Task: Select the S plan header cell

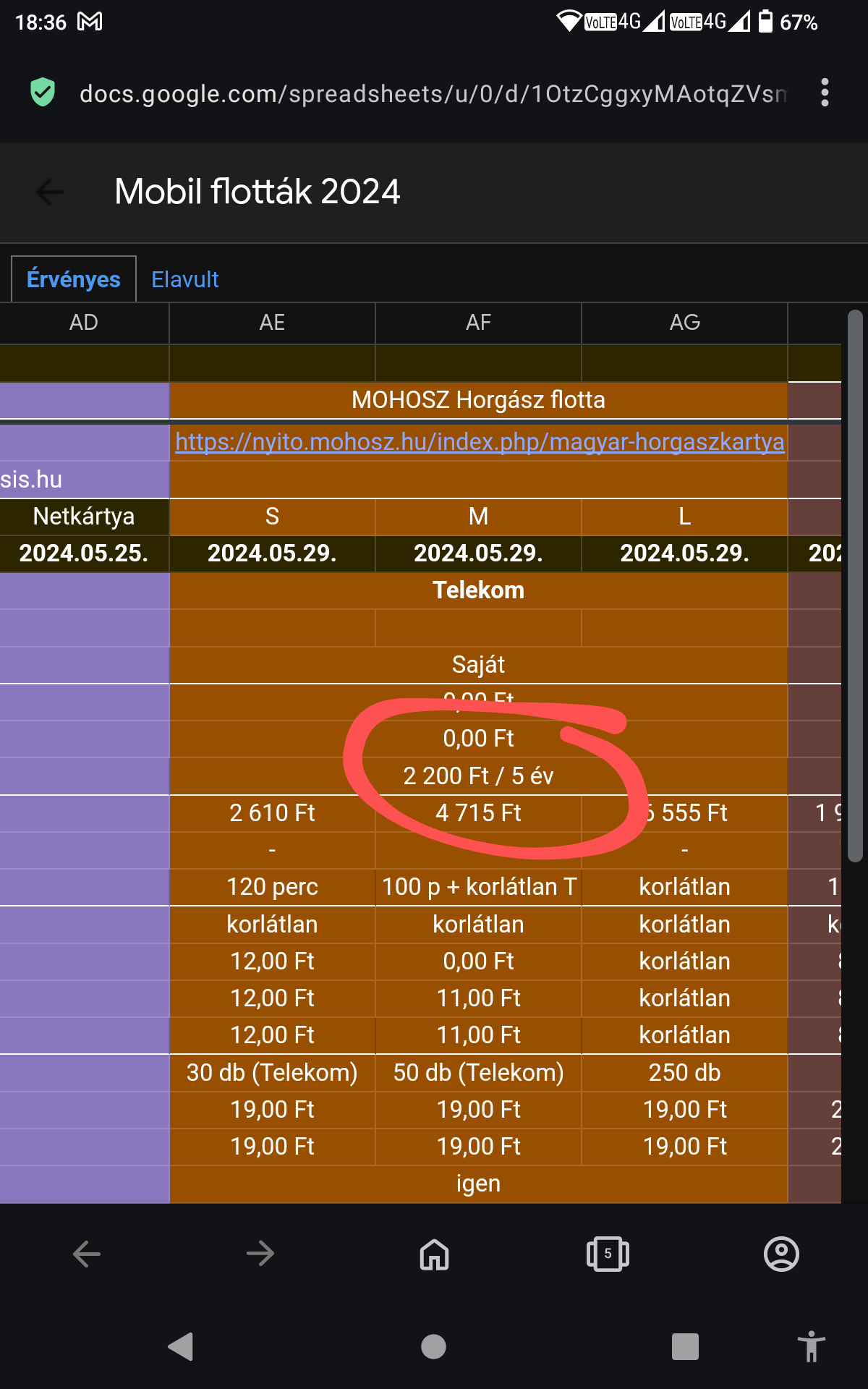Action: [272, 517]
